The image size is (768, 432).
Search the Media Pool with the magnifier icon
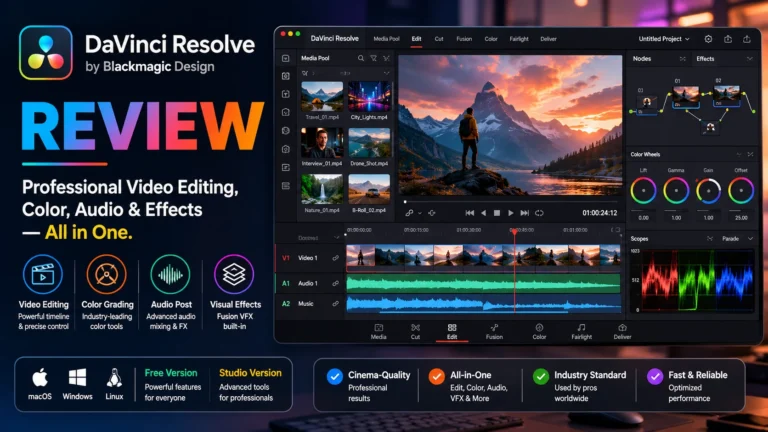click(x=361, y=58)
